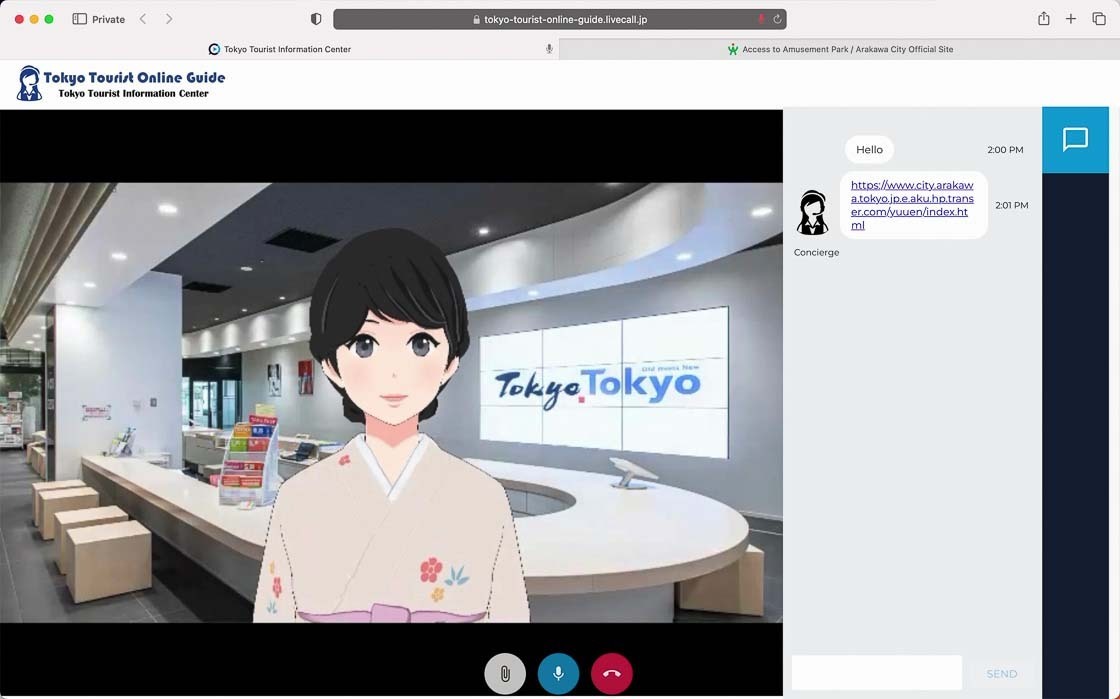Select the address bar URL field

(x=560, y=19)
